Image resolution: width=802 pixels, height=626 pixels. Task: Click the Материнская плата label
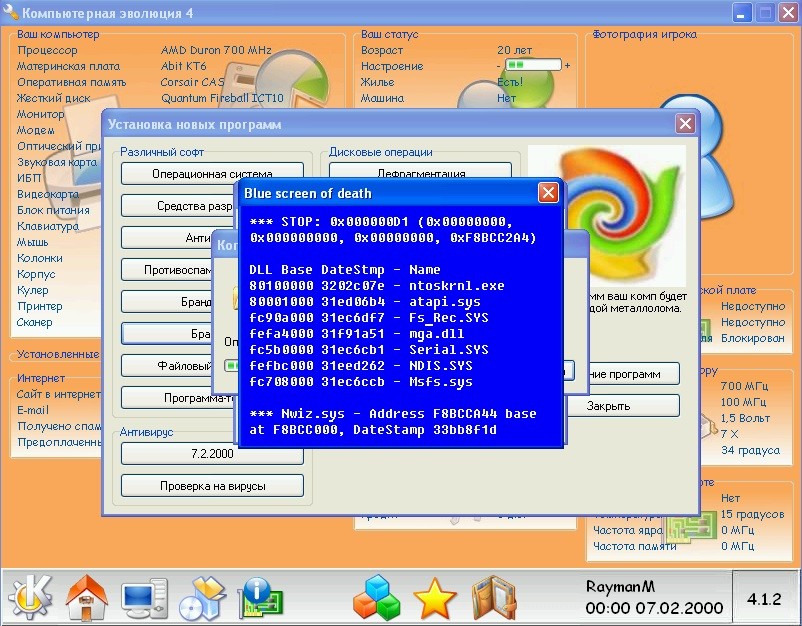[69, 66]
